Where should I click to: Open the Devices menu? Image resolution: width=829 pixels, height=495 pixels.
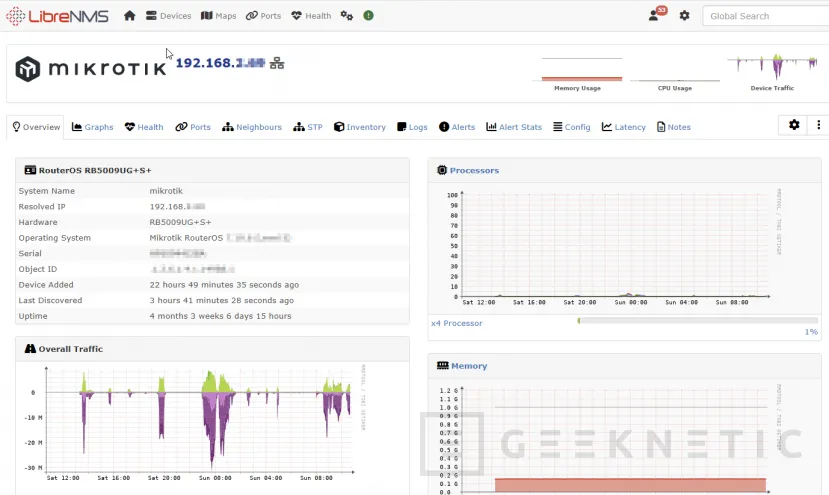coord(169,16)
